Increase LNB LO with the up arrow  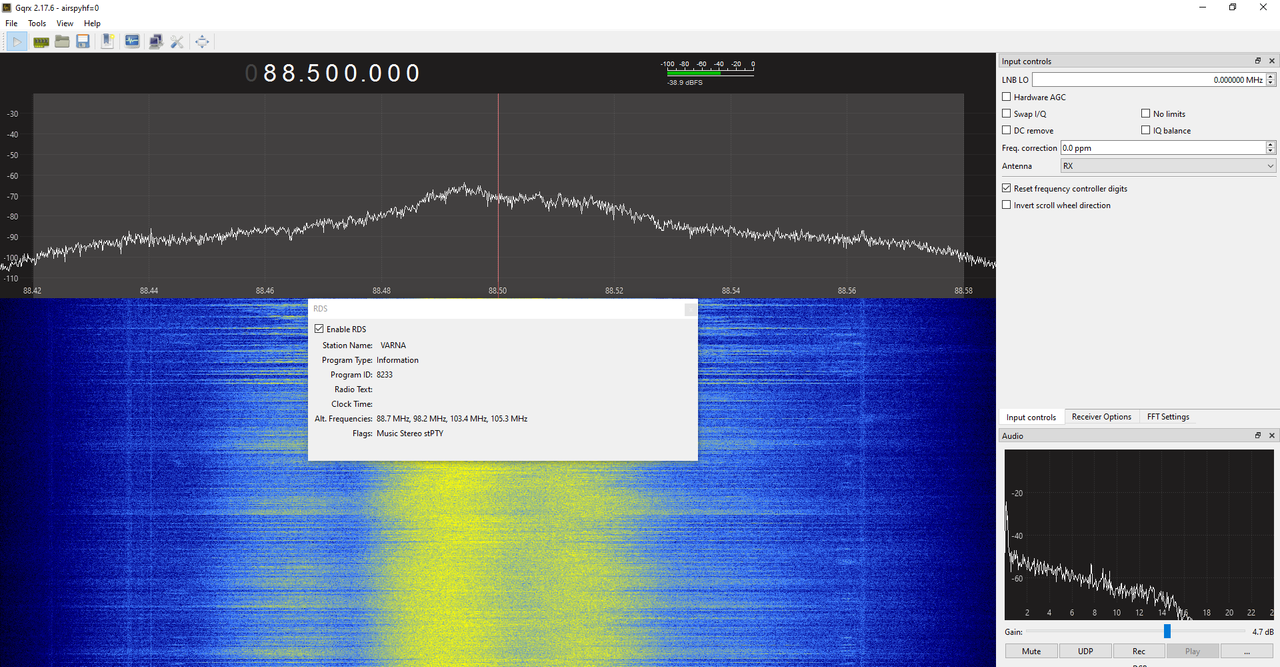point(1271,76)
